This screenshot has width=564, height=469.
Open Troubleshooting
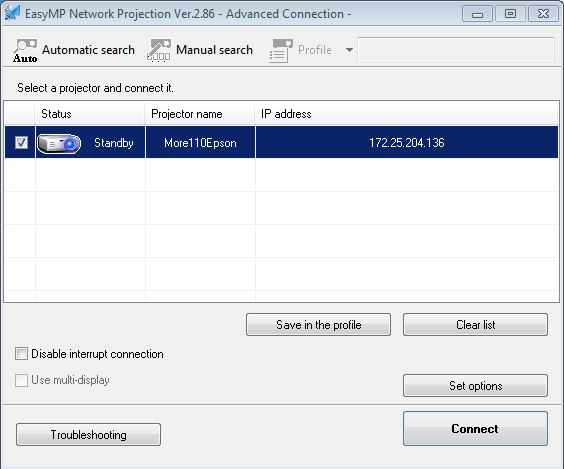point(88,434)
